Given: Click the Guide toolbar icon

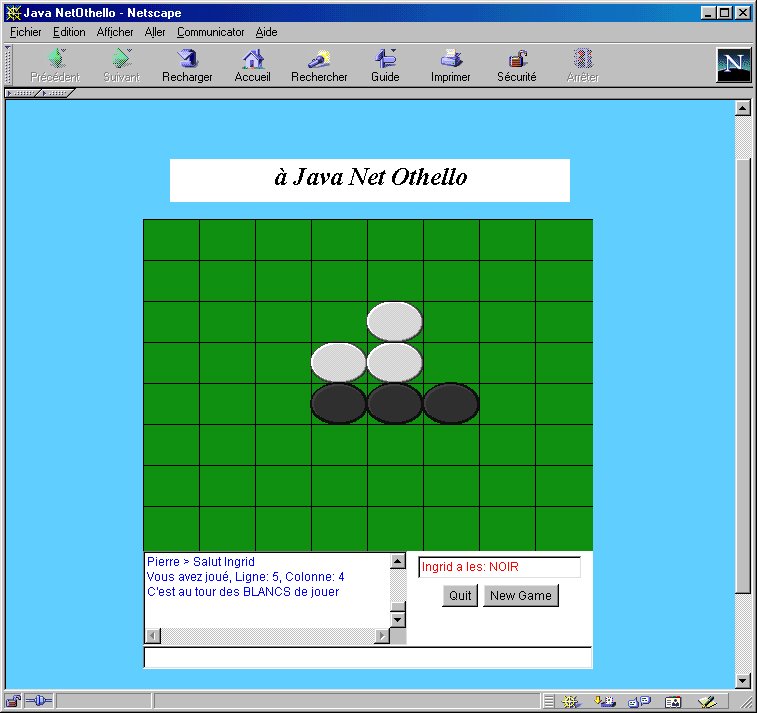Looking at the screenshot, I should (x=385, y=59).
